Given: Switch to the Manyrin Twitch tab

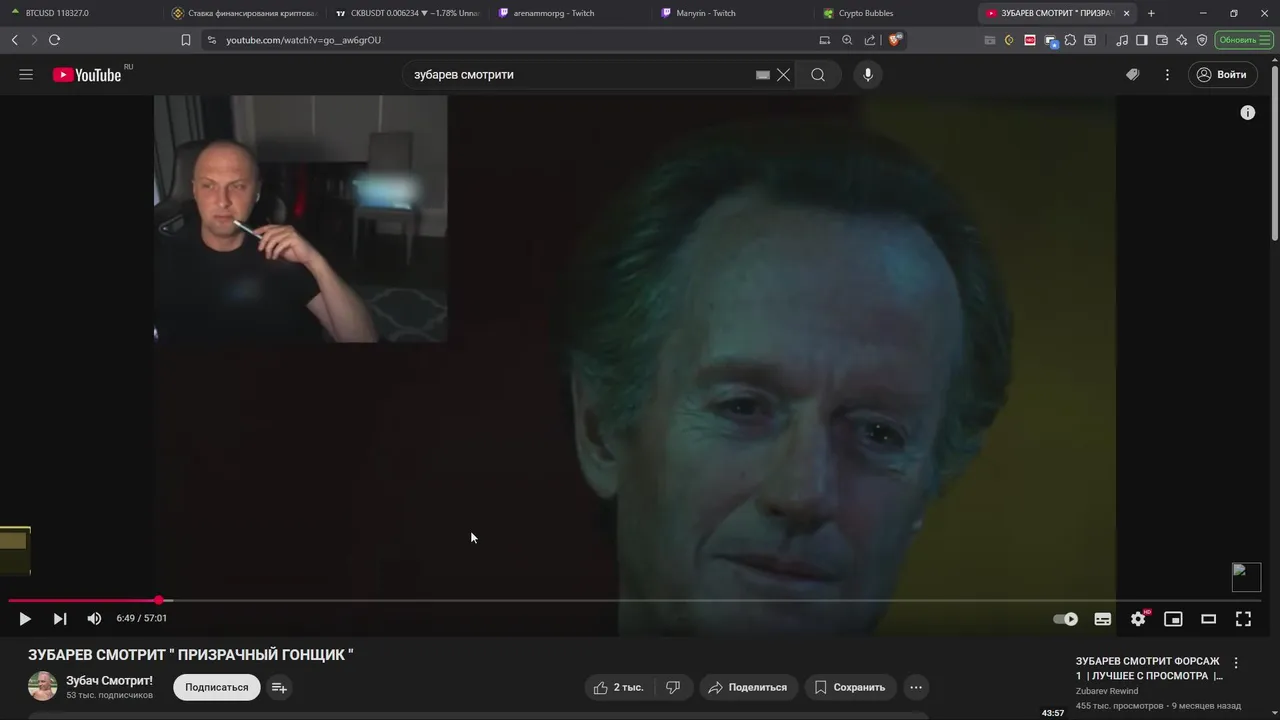Looking at the screenshot, I should pos(733,13).
